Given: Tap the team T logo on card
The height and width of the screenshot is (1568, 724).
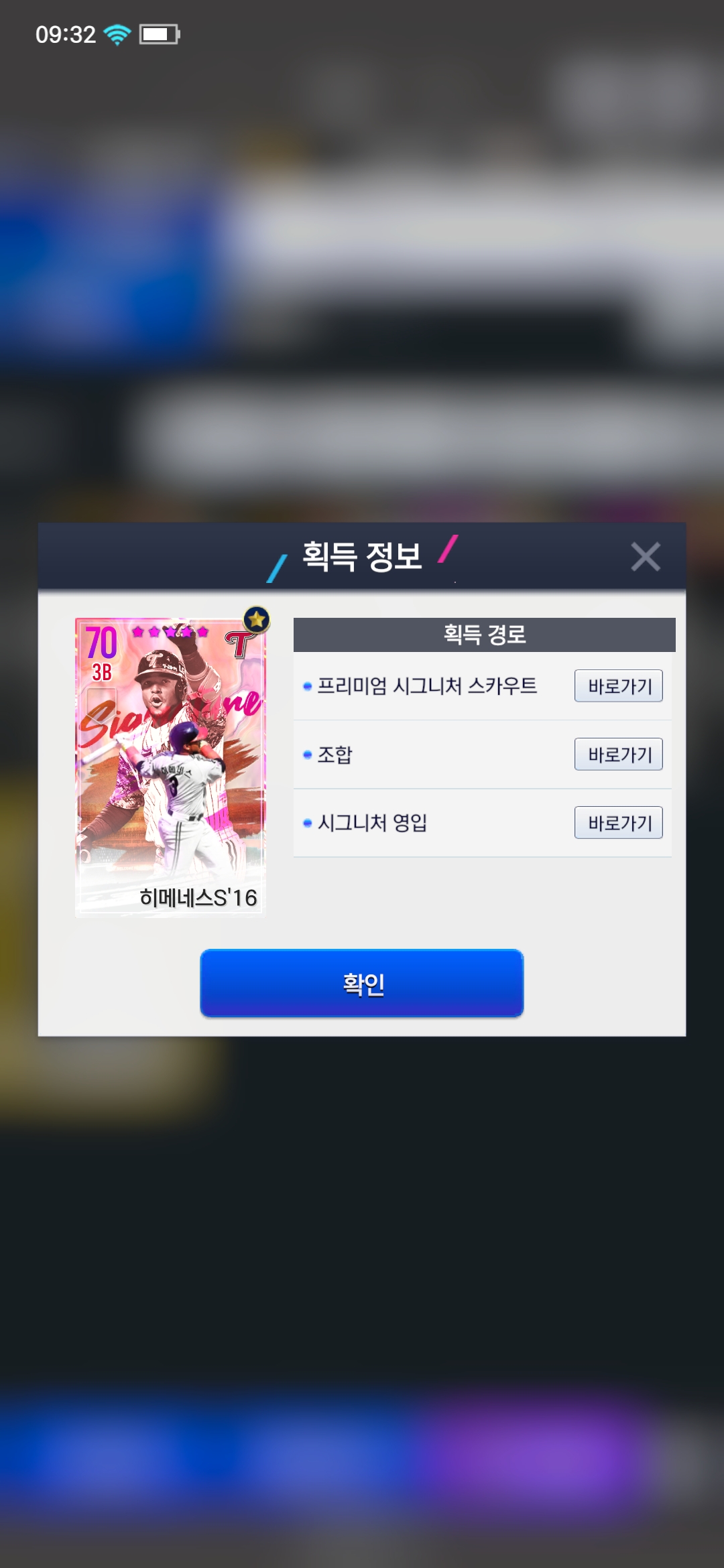Looking at the screenshot, I should tap(239, 645).
